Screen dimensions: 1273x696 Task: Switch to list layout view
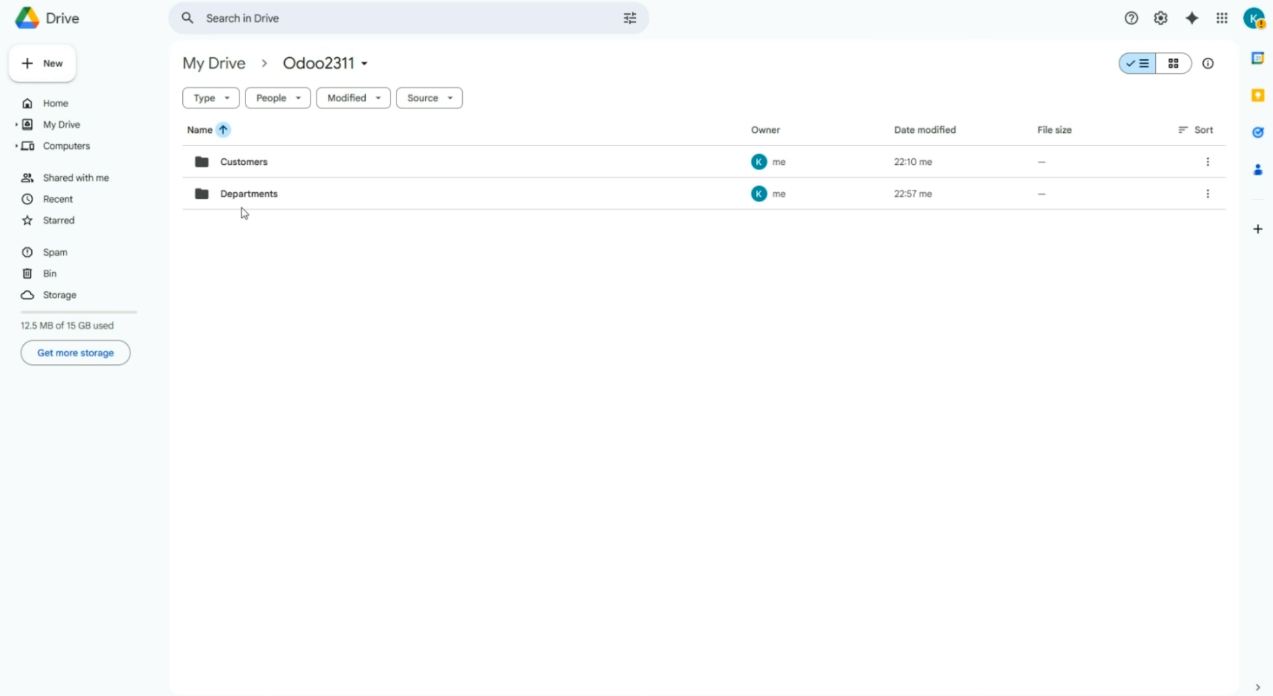(x=1138, y=64)
